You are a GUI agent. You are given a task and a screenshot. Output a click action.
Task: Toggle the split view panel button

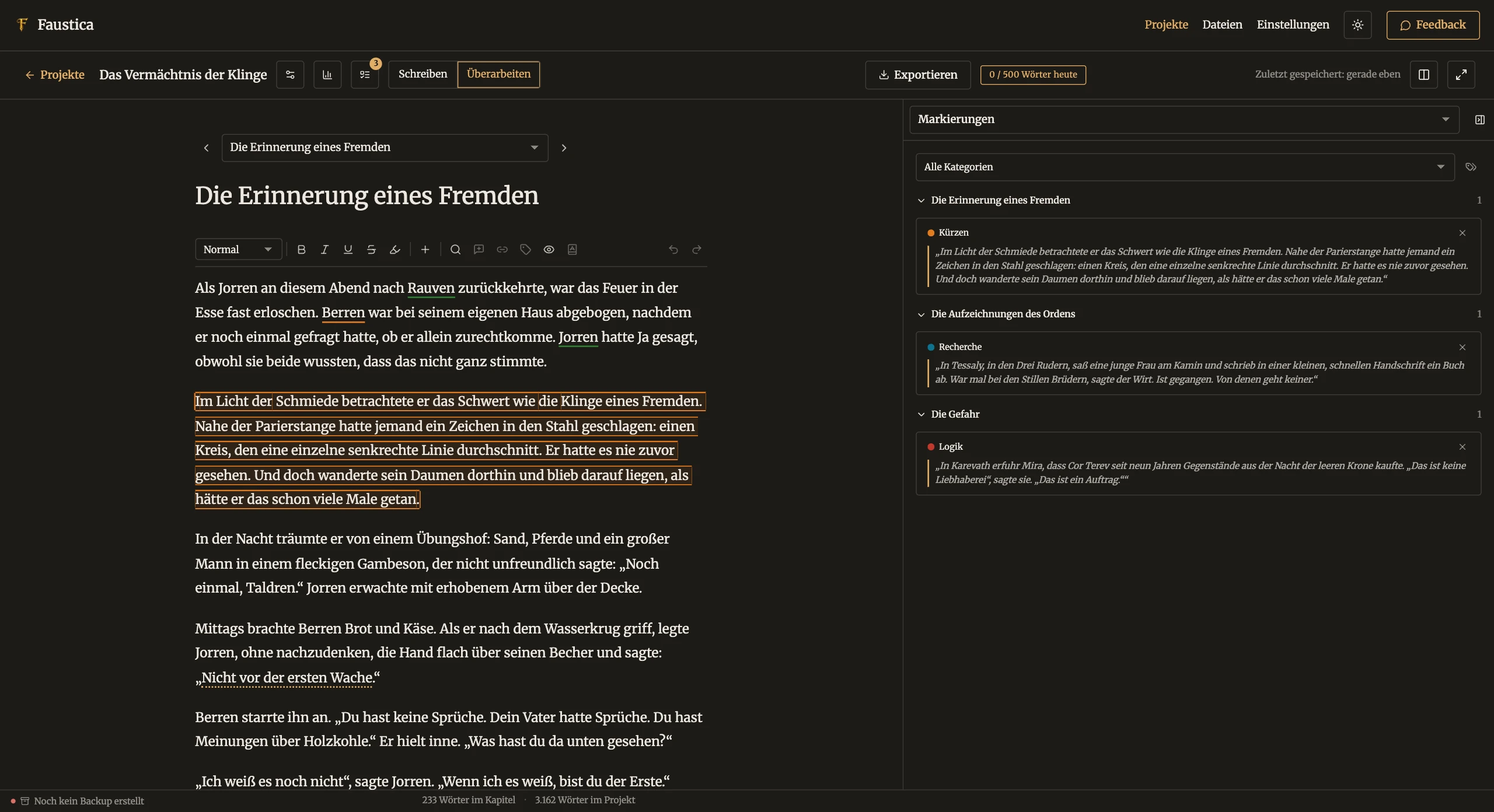coord(1424,75)
